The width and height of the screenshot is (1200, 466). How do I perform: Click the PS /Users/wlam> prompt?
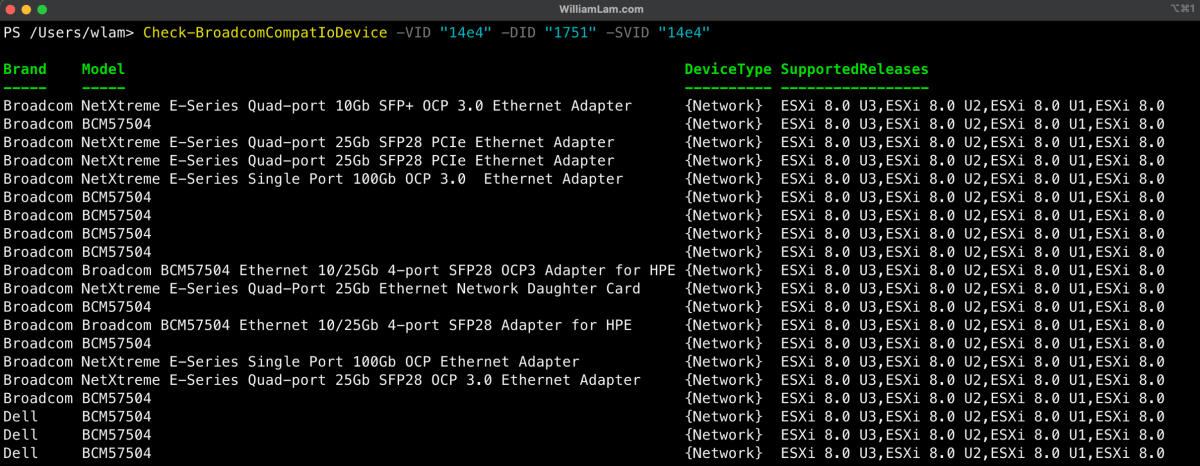point(68,33)
